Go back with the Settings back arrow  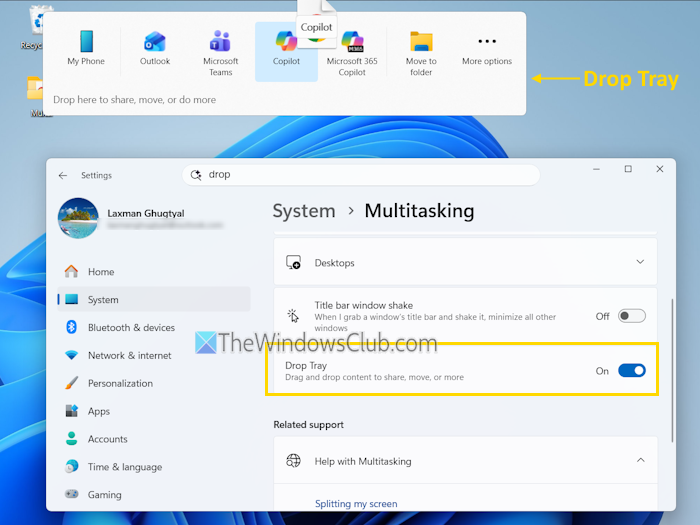(63, 175)
